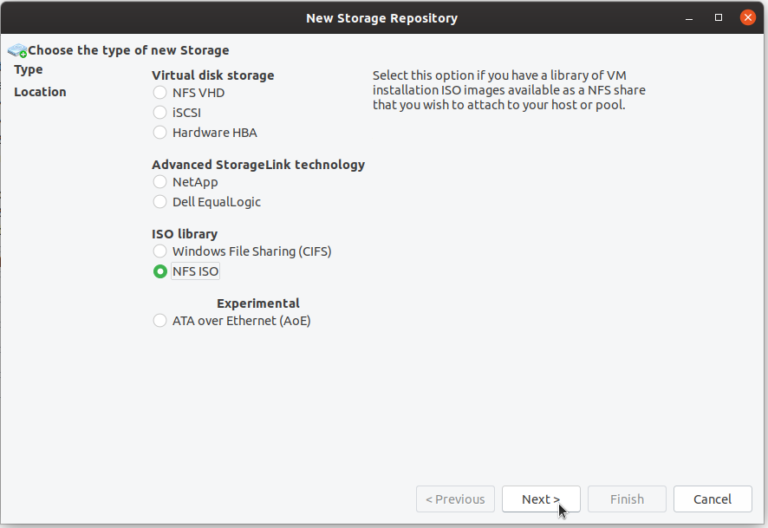
Task: Click the Previous button
Action: point(455,499)
